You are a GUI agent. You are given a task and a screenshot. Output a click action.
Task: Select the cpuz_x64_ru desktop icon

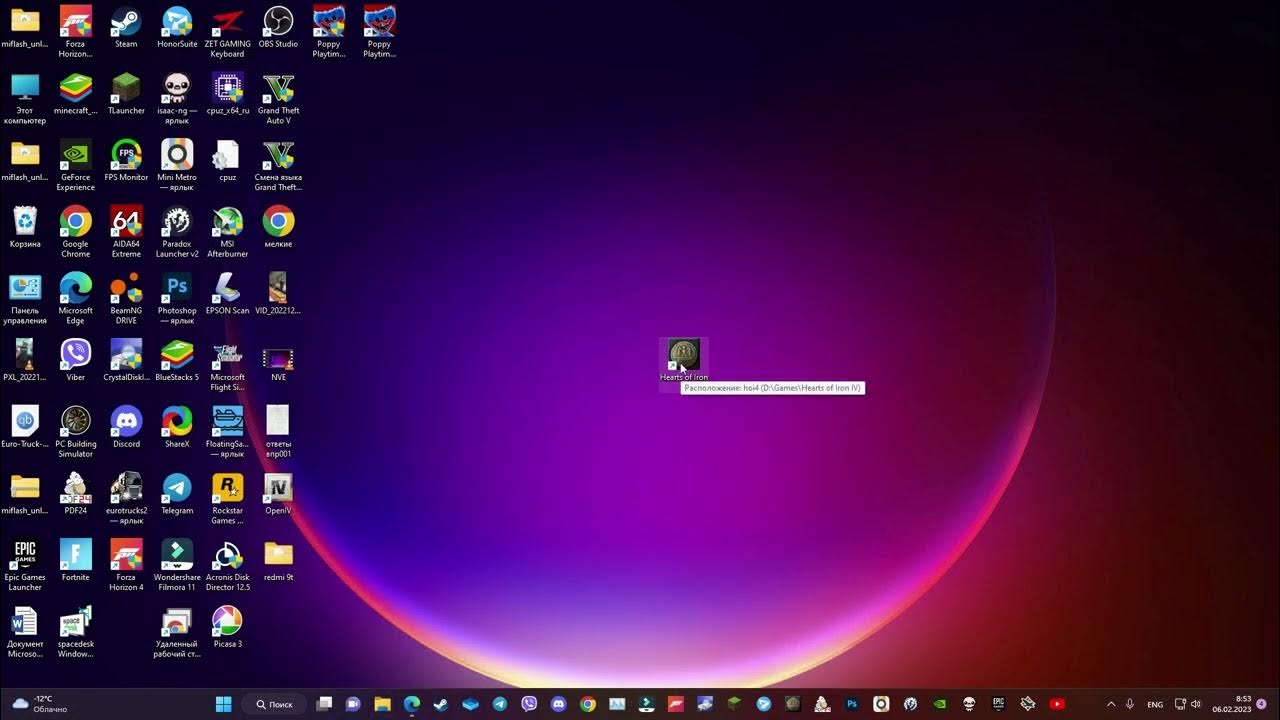pos(228,94)
